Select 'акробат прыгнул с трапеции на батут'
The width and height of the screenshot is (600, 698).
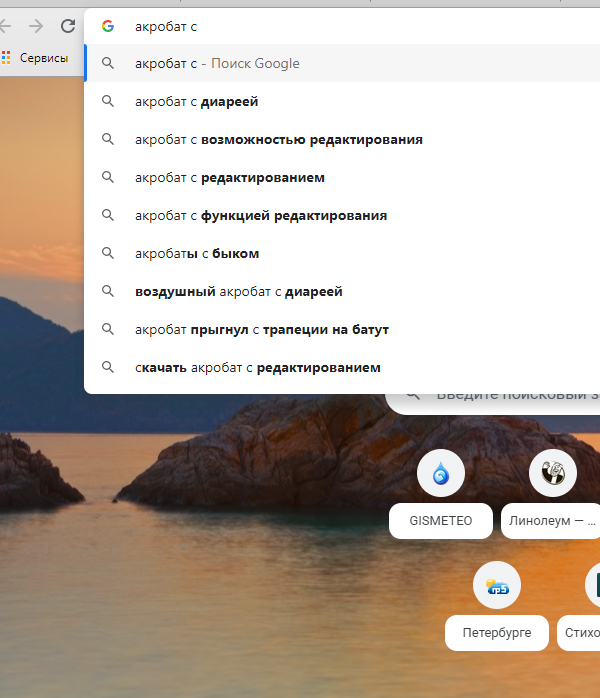click(261, 329)
